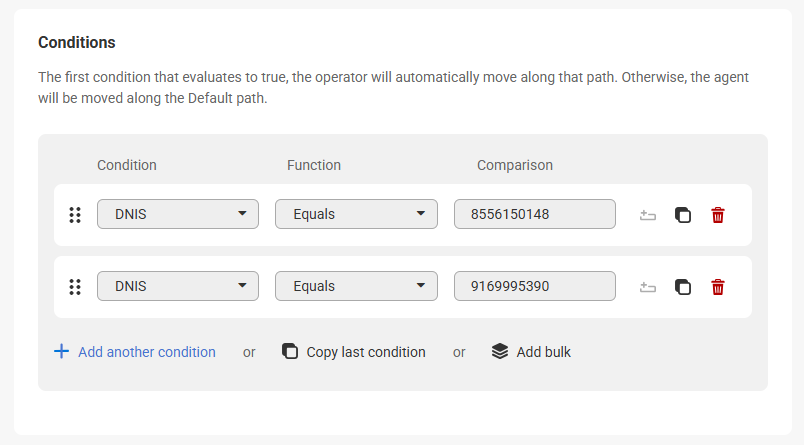
Task: Click Copy last condition button
Action: tap(365, 352)
